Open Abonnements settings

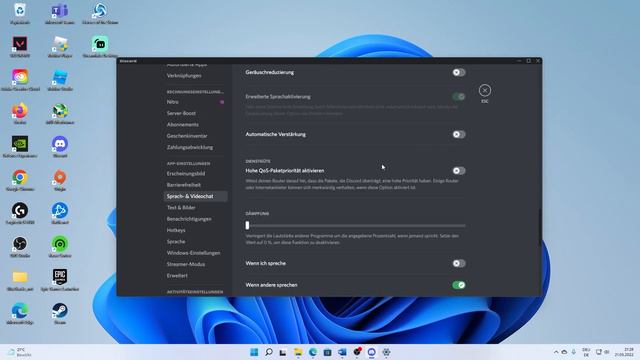point(182,124)
